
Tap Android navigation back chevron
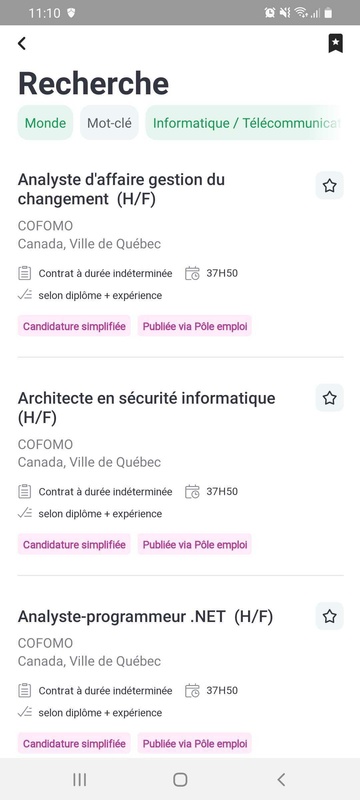[x=280, y=779]
